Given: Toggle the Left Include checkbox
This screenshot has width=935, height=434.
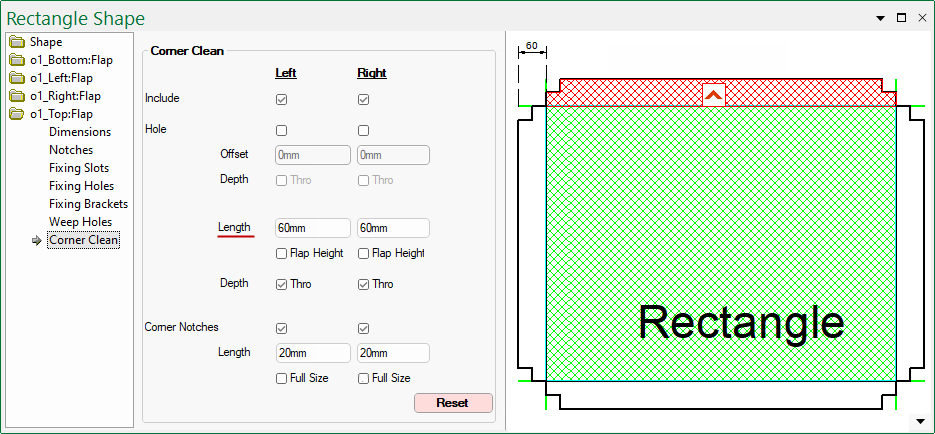Looking at the screenshot, I should [281, 100].
